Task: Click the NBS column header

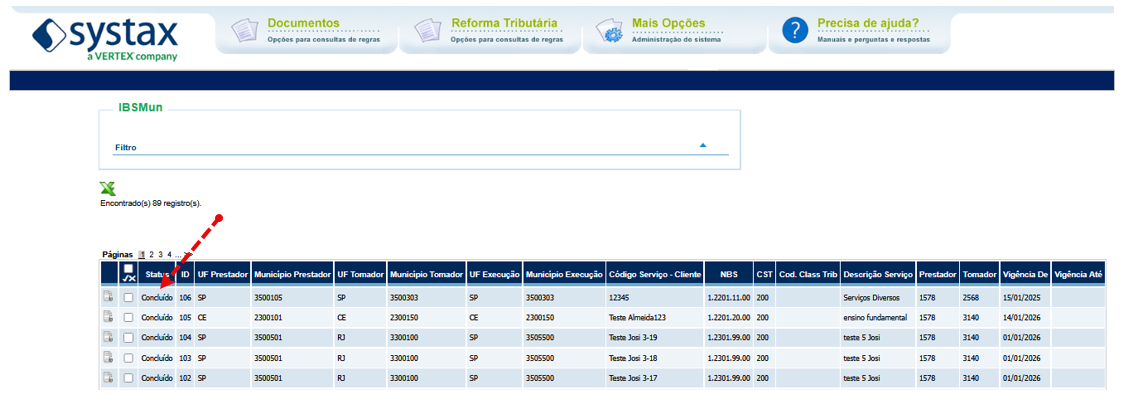Action: 729,275
